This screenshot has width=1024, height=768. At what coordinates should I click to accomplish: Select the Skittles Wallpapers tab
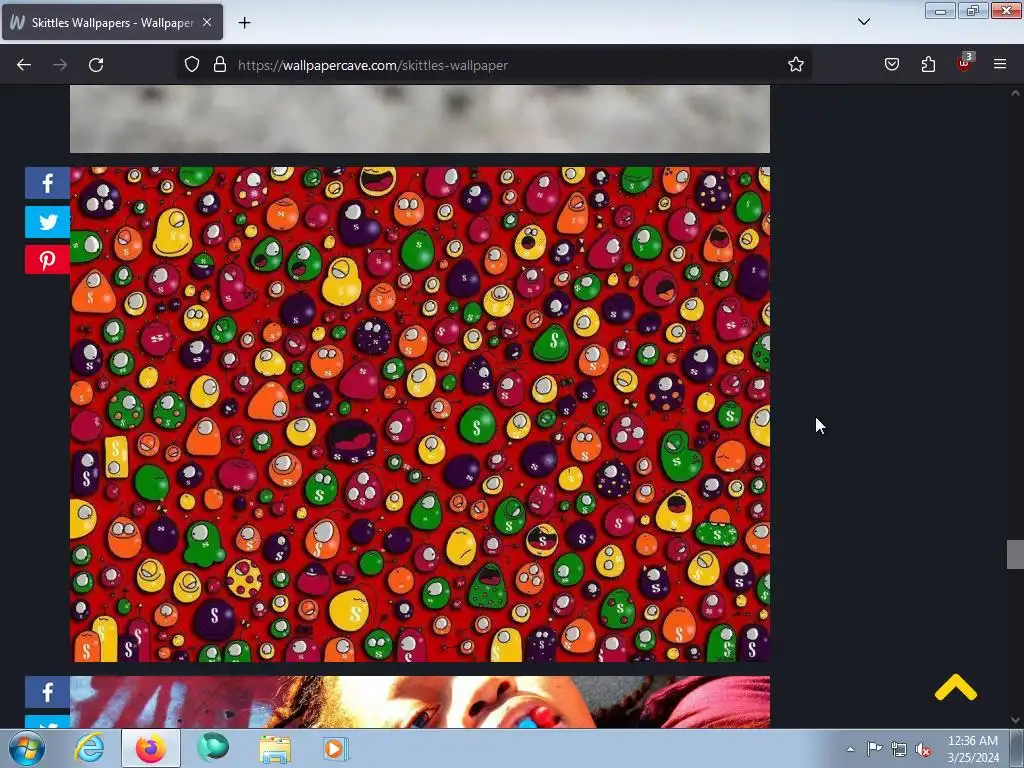point(112,22)
